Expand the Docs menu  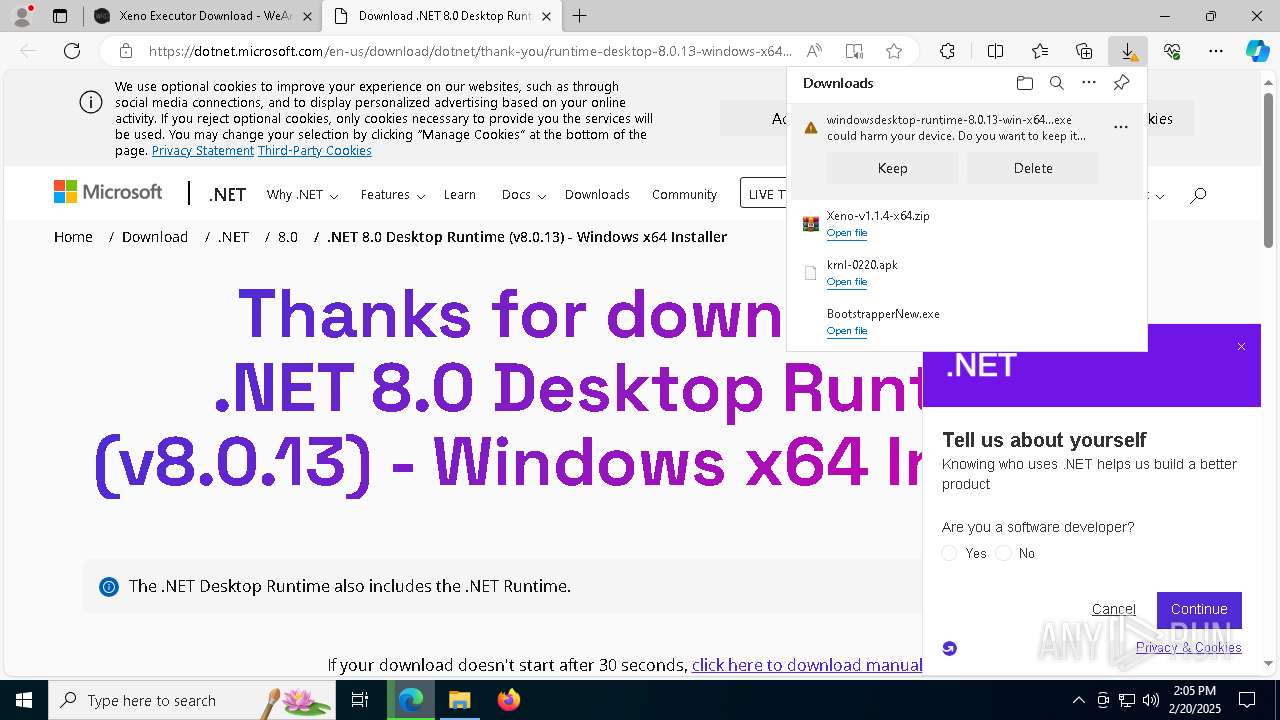click(523, 194)
